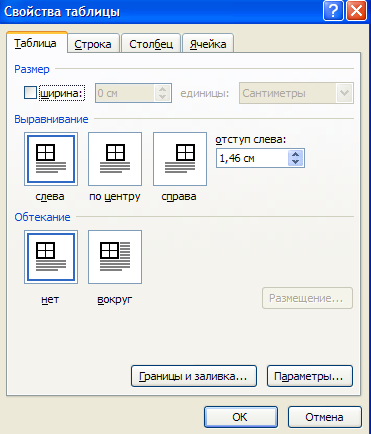Select left table alignment icon
This screenshot has height=434, width=371.
tap(51, 159)
